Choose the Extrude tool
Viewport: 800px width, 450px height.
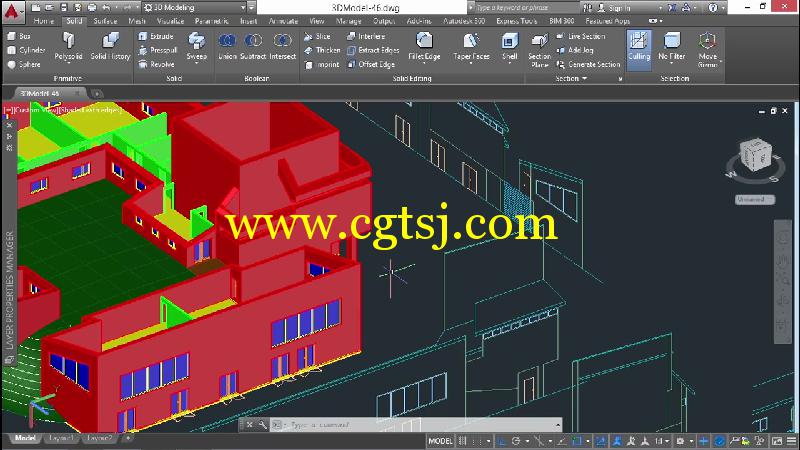pyautogui.click(x=156, y=36)
